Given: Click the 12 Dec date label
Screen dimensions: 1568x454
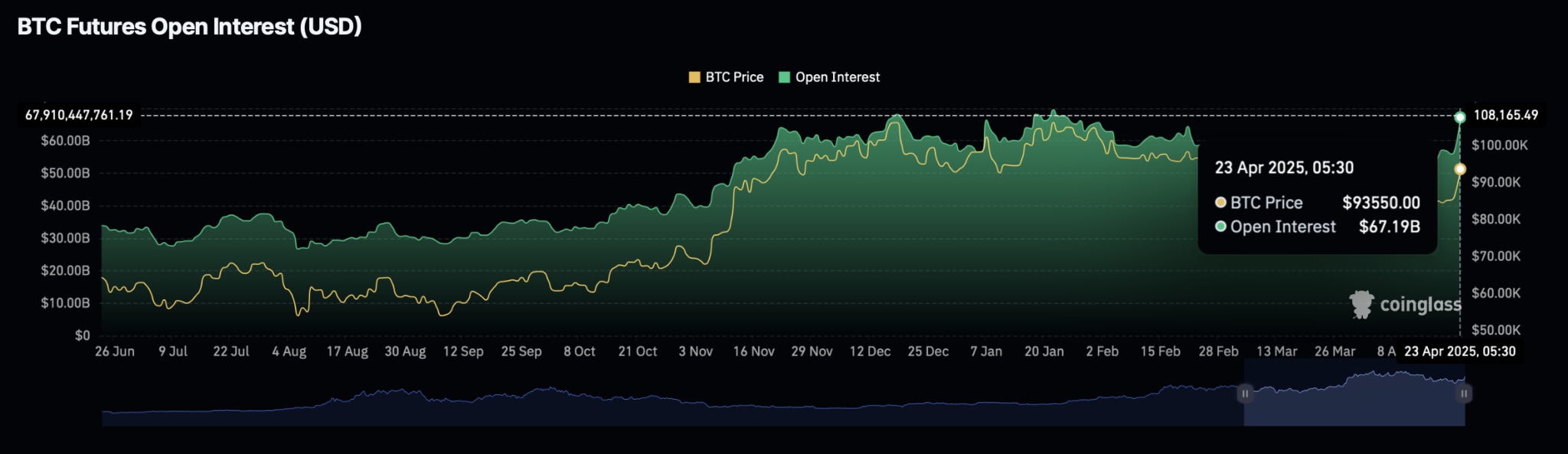Looking at the screenshot, I should (871, 351).
